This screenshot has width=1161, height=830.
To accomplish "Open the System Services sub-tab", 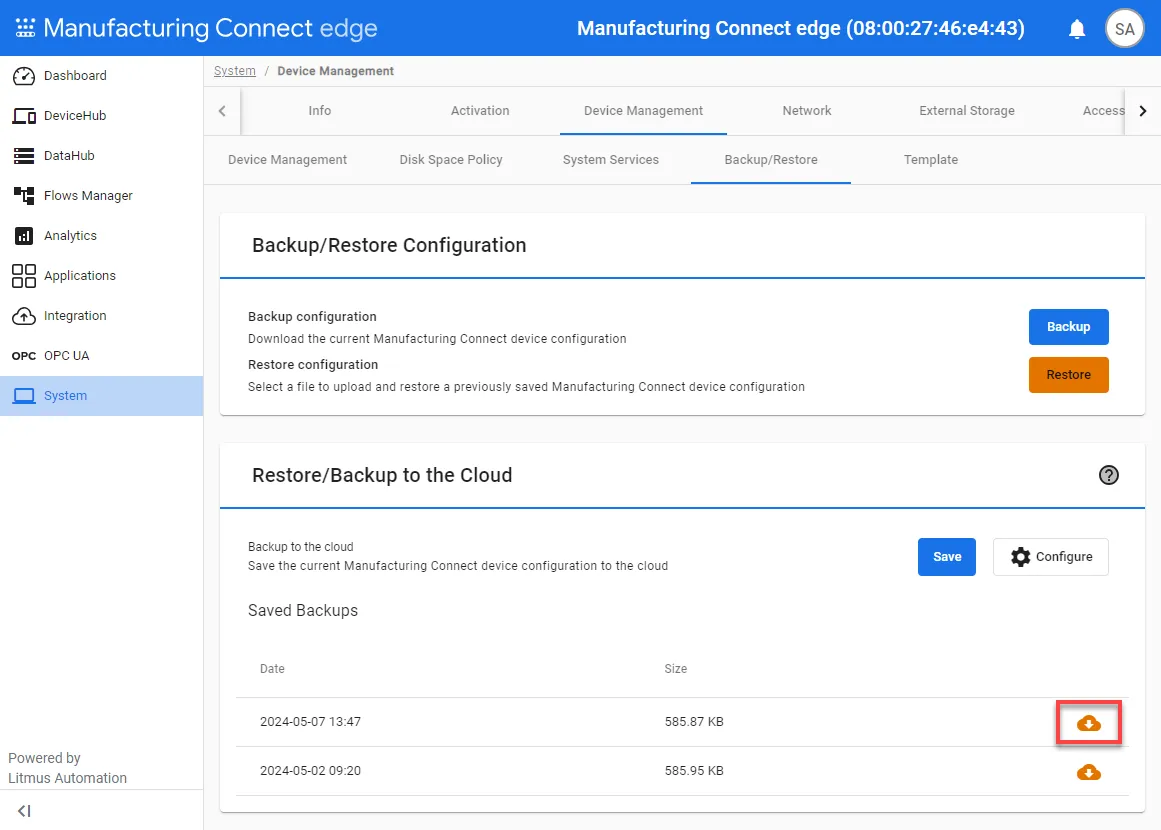I will (x=610, y=159).
